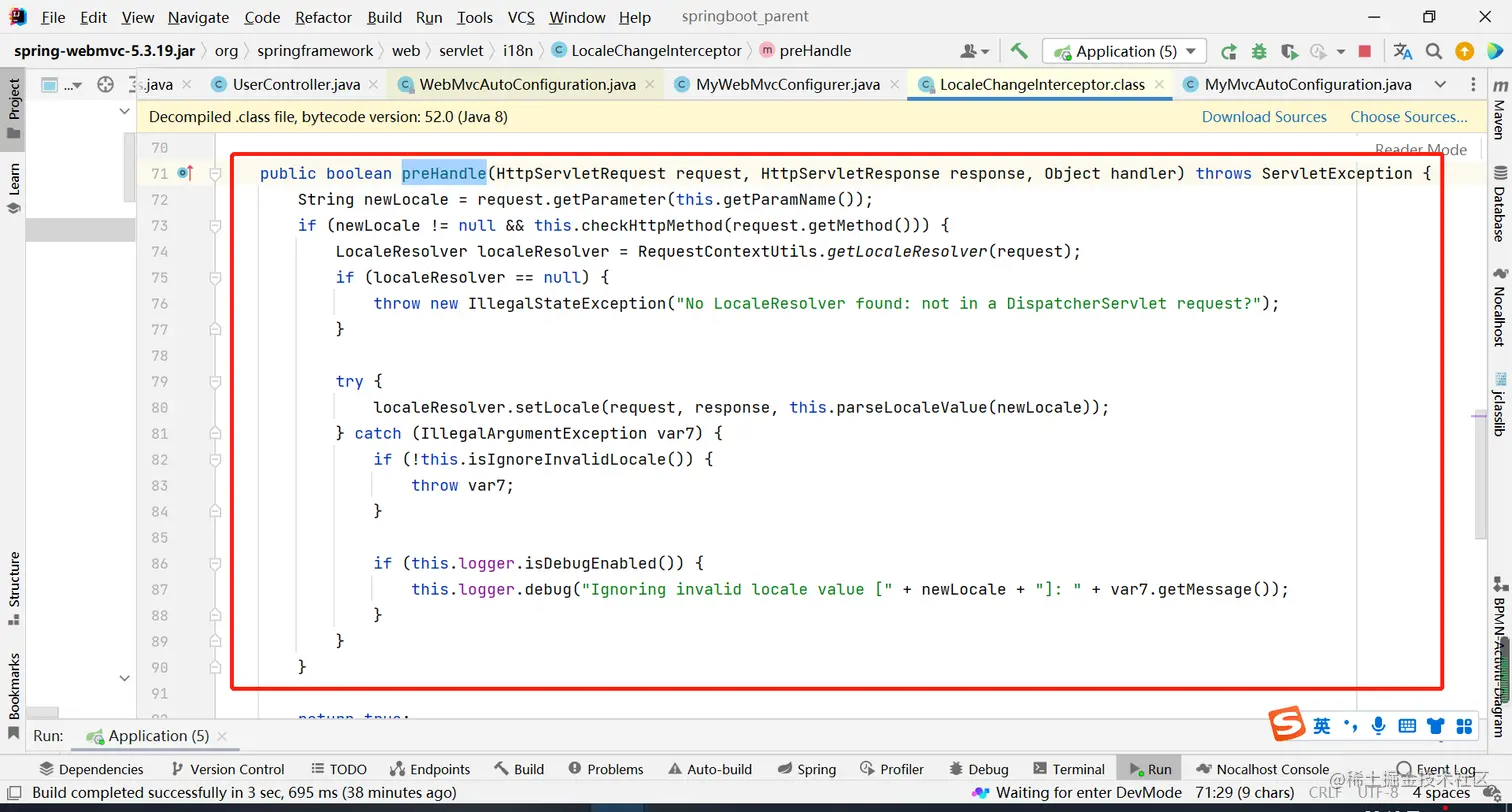1512x812 pixels.
Task: Collapse the preHandle method fold at line 71
Action: (x=215, y=173)
